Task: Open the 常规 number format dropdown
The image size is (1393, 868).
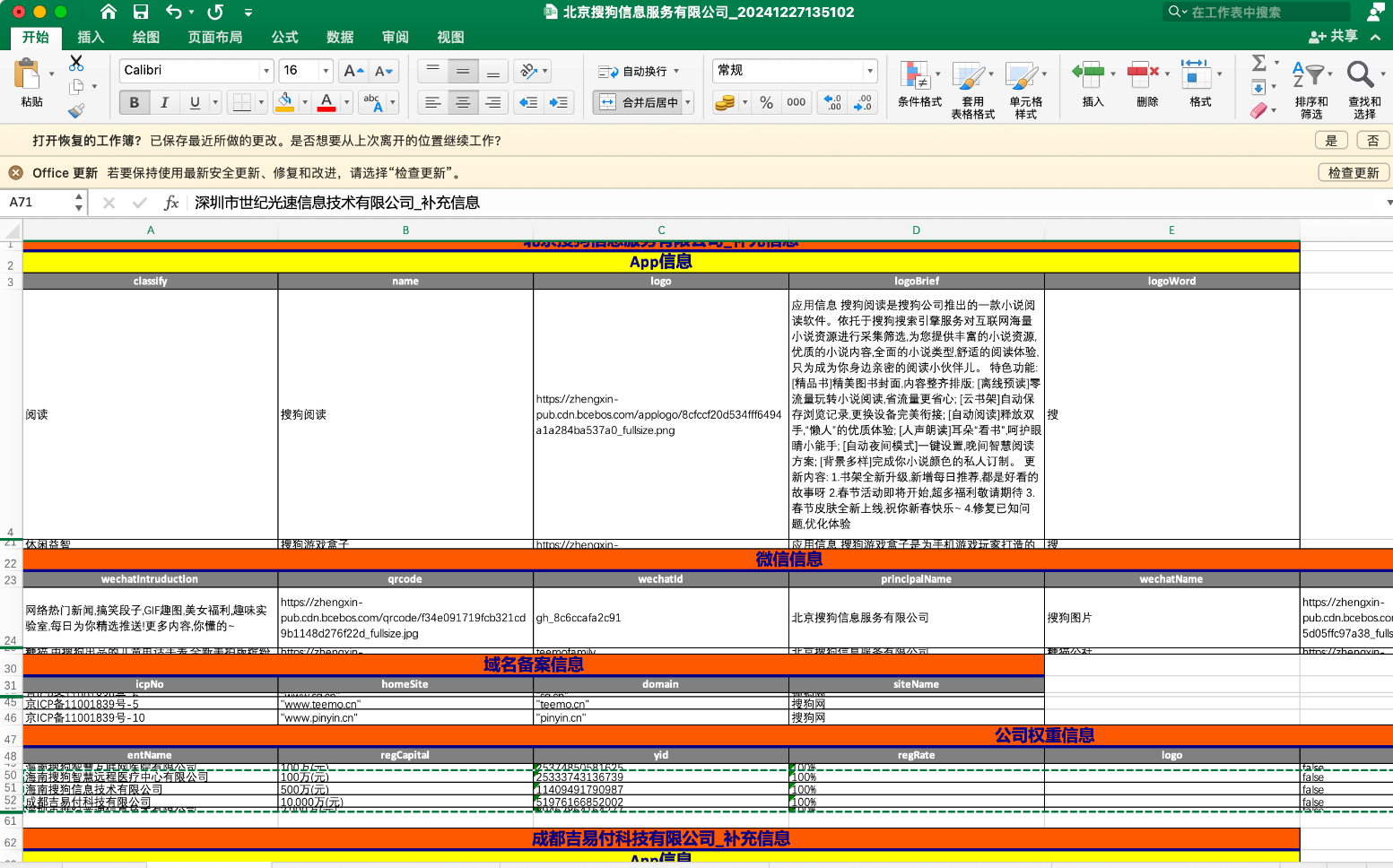Action: [x=869, y=71]
